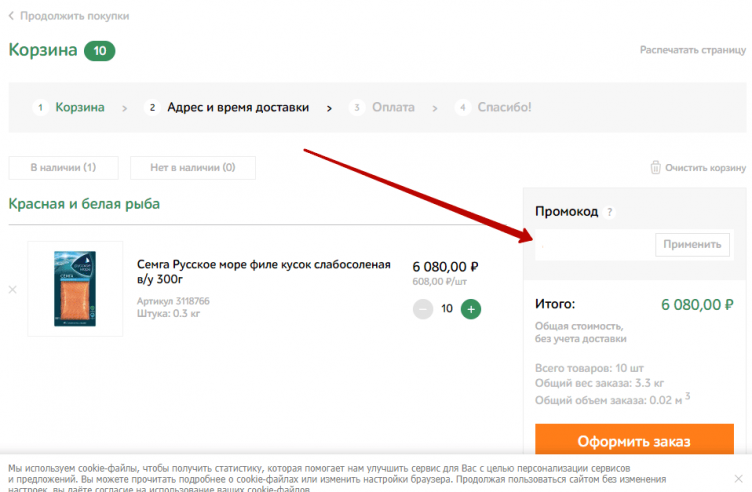Remove the Семга item with the X icon
The image size is (752, 492).
[13, 290]
